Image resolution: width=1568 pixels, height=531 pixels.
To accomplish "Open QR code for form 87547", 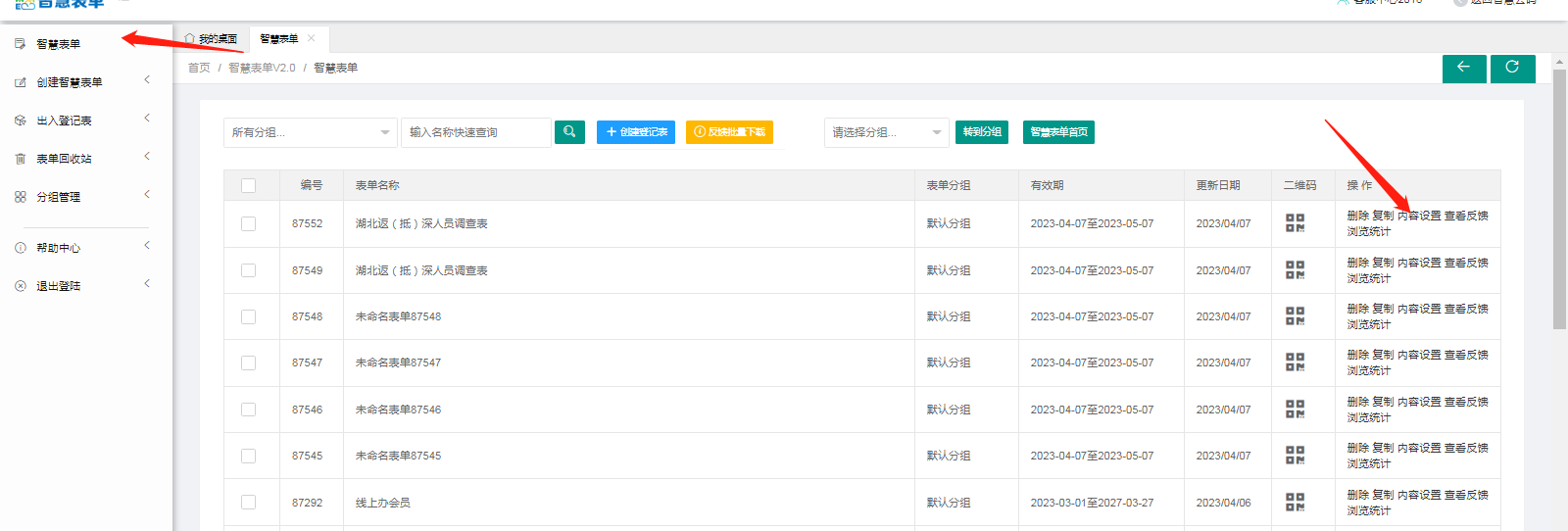I will (1295, 362).
